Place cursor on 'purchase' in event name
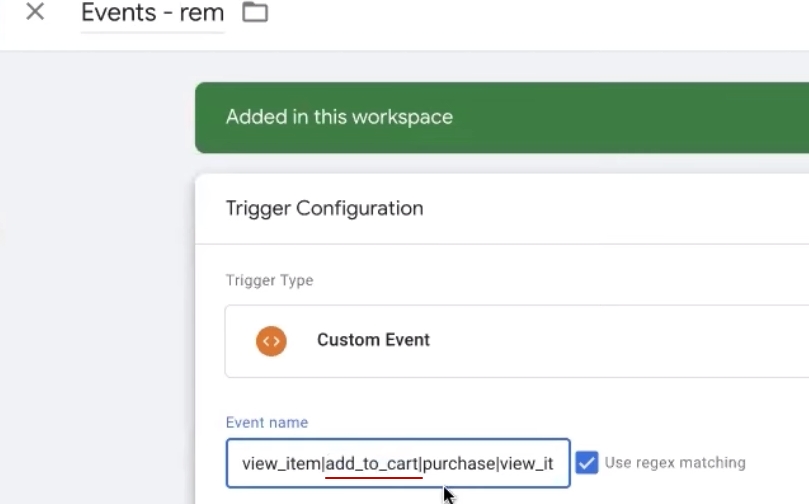 pos(459,464)
